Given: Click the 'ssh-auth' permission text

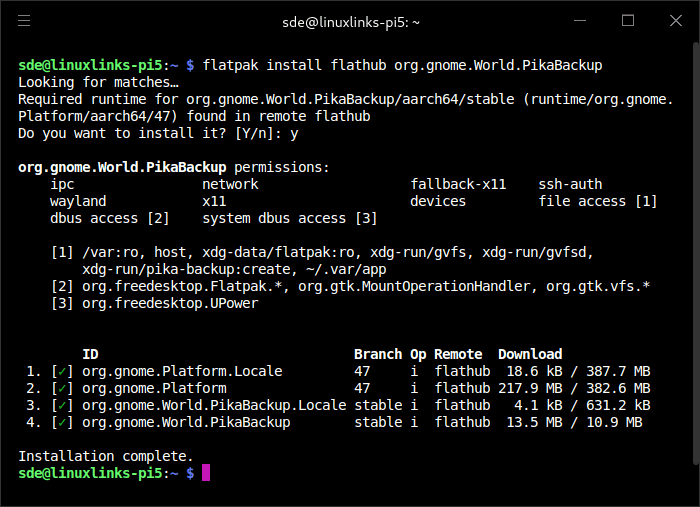Looking at the screenshot, I should tap(570, 184).
